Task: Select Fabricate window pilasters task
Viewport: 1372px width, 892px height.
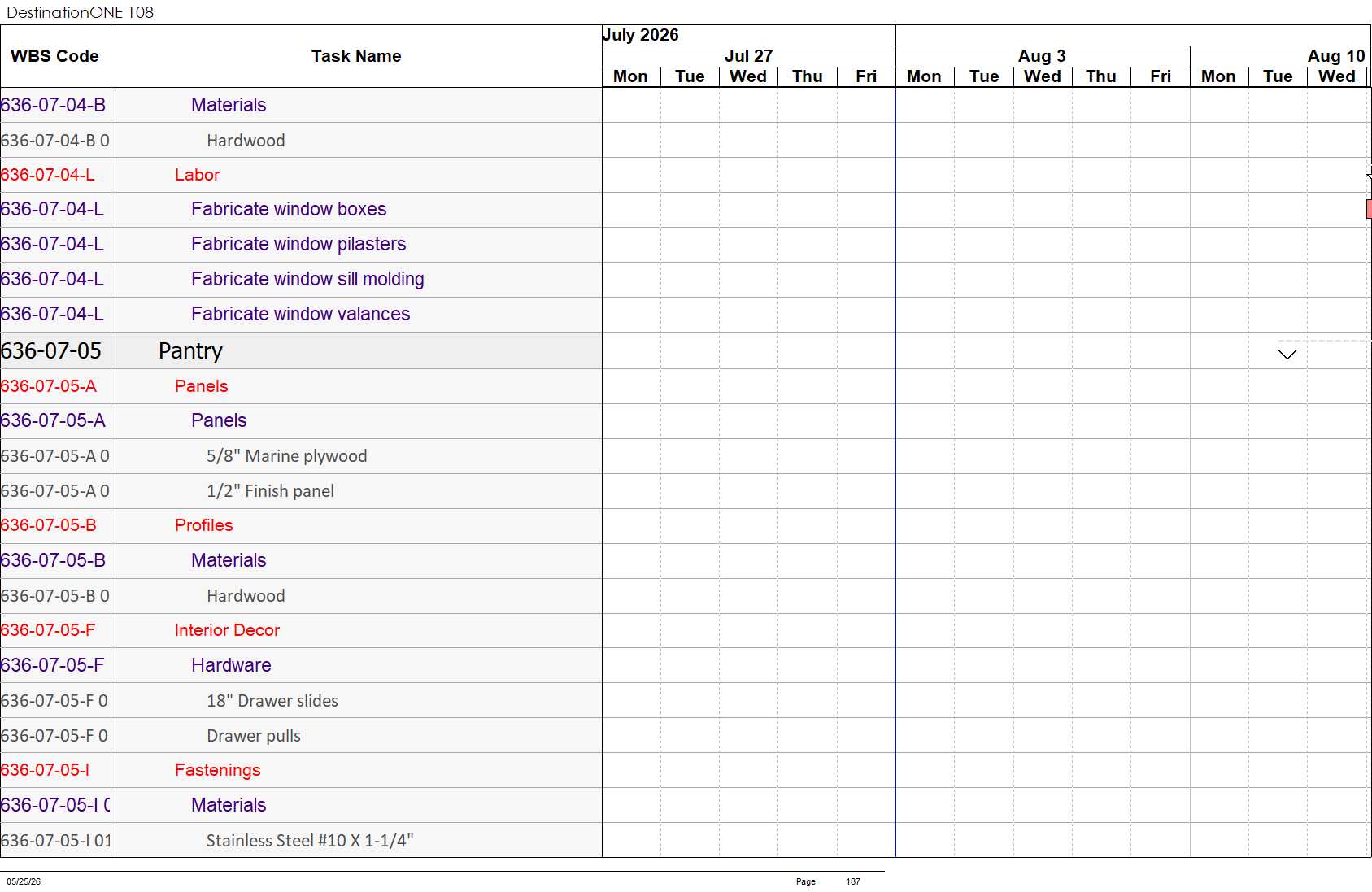Action: pyautogui.click(x=298, y=244)
